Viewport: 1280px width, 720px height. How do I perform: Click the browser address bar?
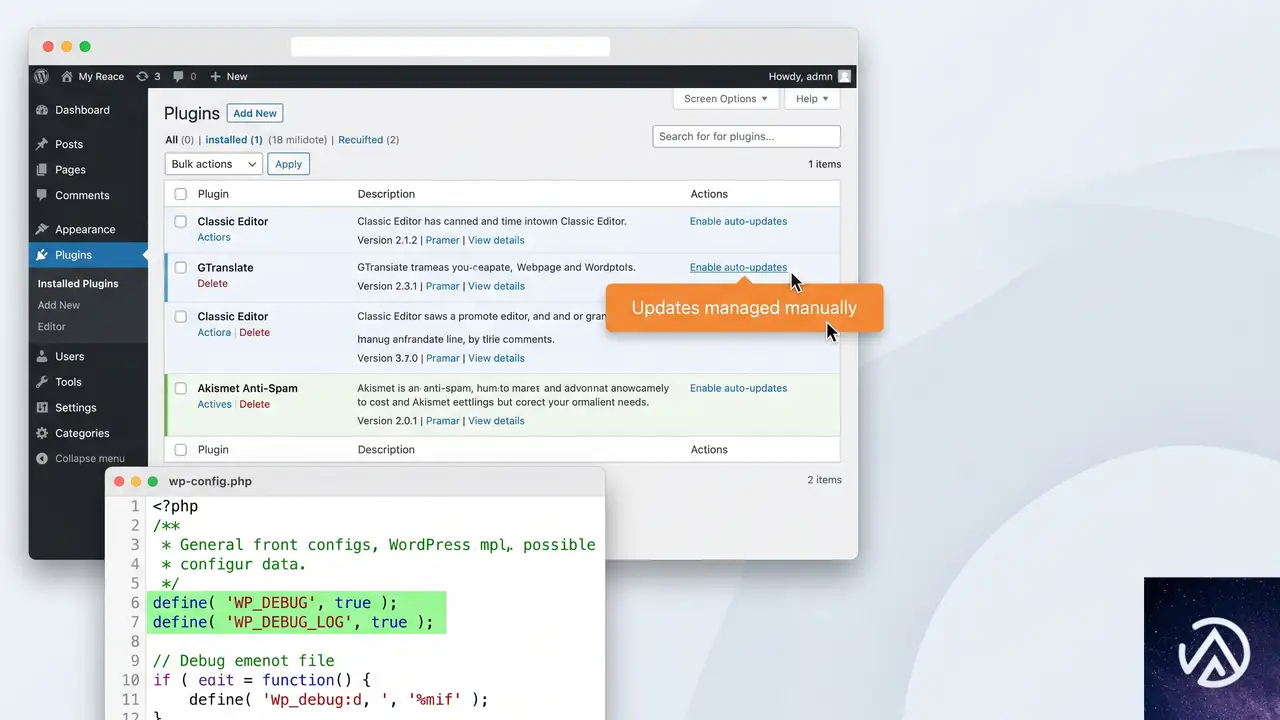[x=450, y=46]
